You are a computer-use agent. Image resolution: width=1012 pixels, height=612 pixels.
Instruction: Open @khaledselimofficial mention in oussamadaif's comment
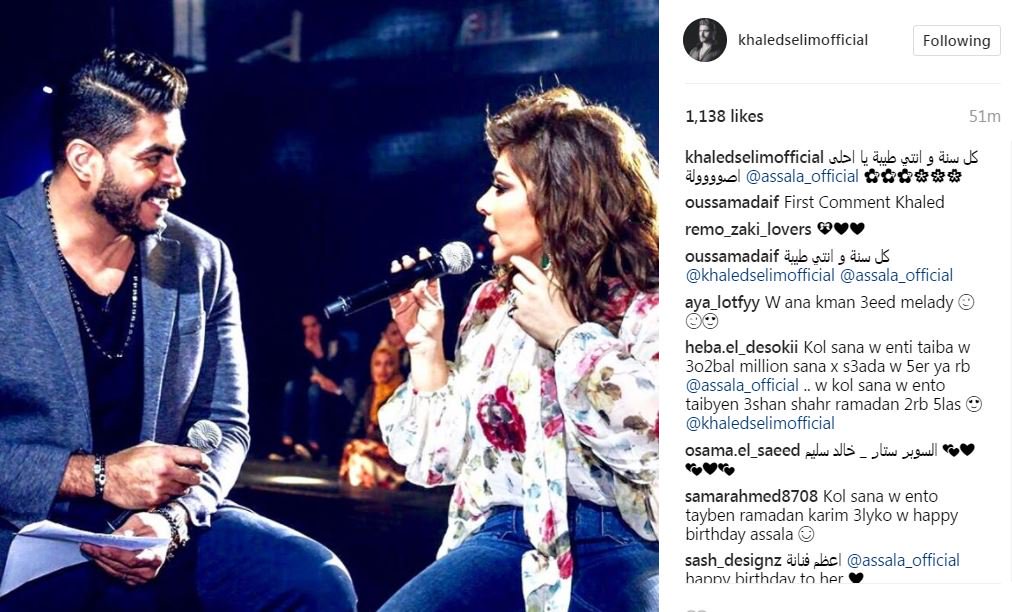760,275
